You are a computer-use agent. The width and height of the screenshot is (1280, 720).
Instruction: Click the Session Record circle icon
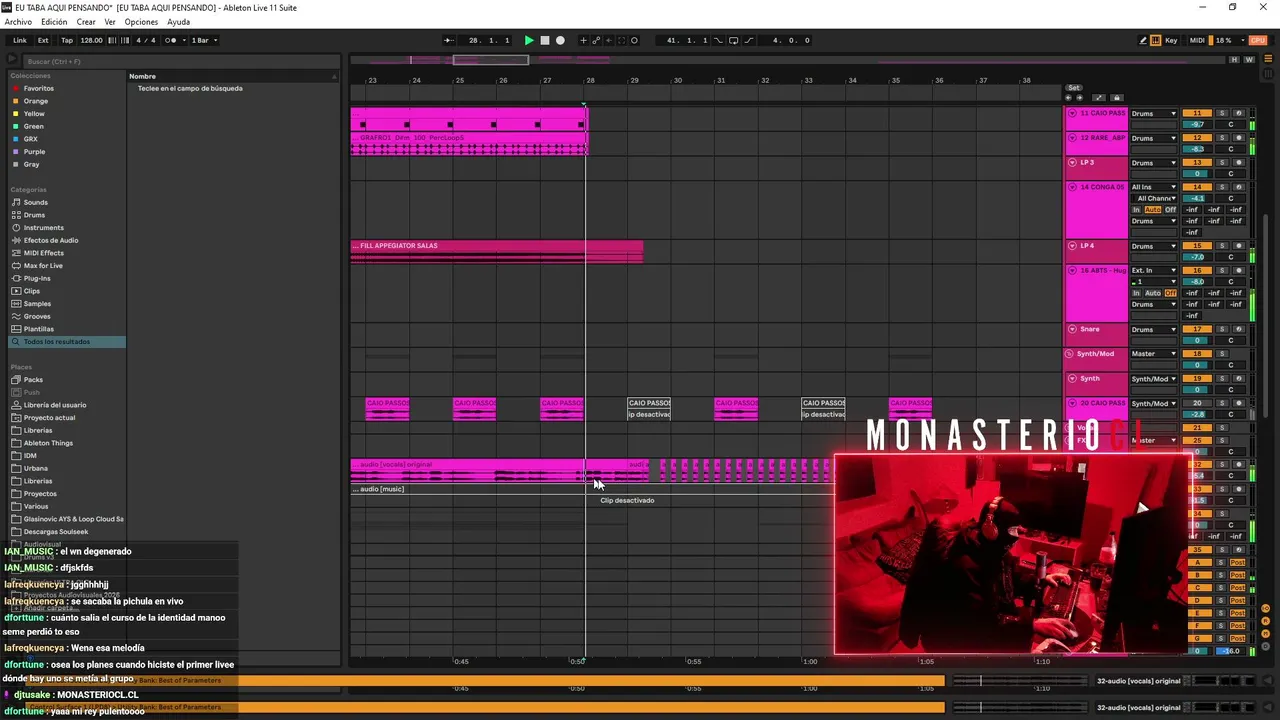click(x=634, y=41)
